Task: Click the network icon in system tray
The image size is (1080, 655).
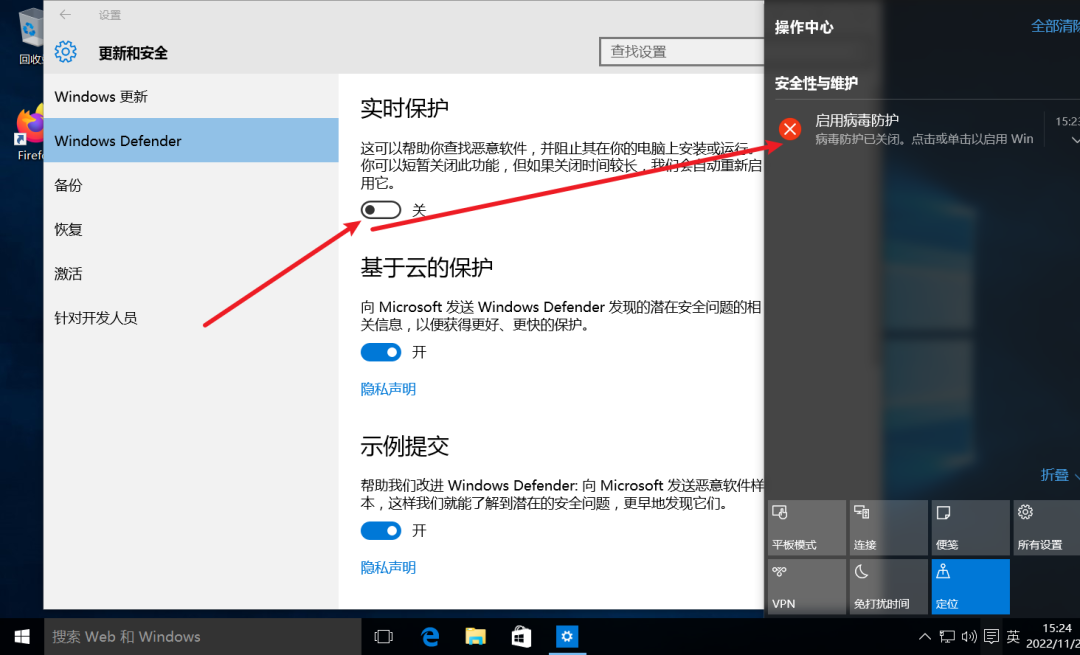Action: click(948, 636)
